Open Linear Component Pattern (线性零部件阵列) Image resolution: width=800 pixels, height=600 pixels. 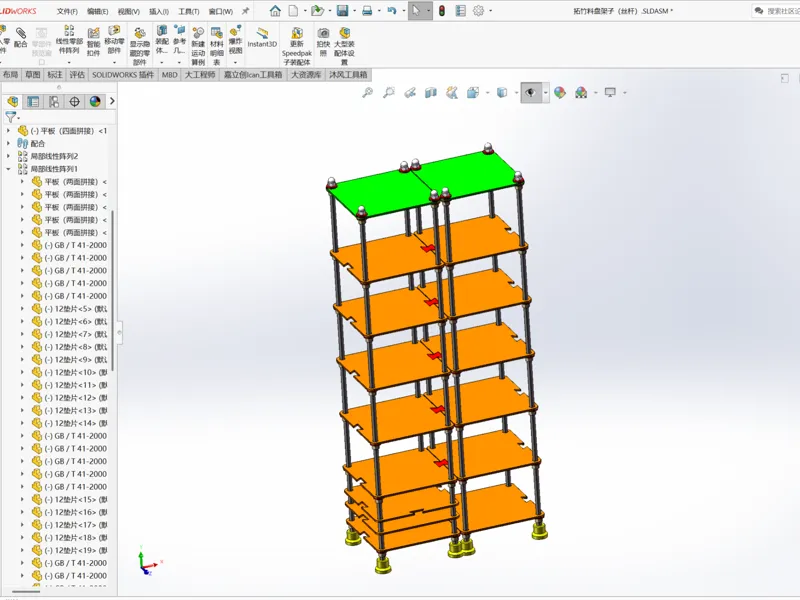(69, 39)
